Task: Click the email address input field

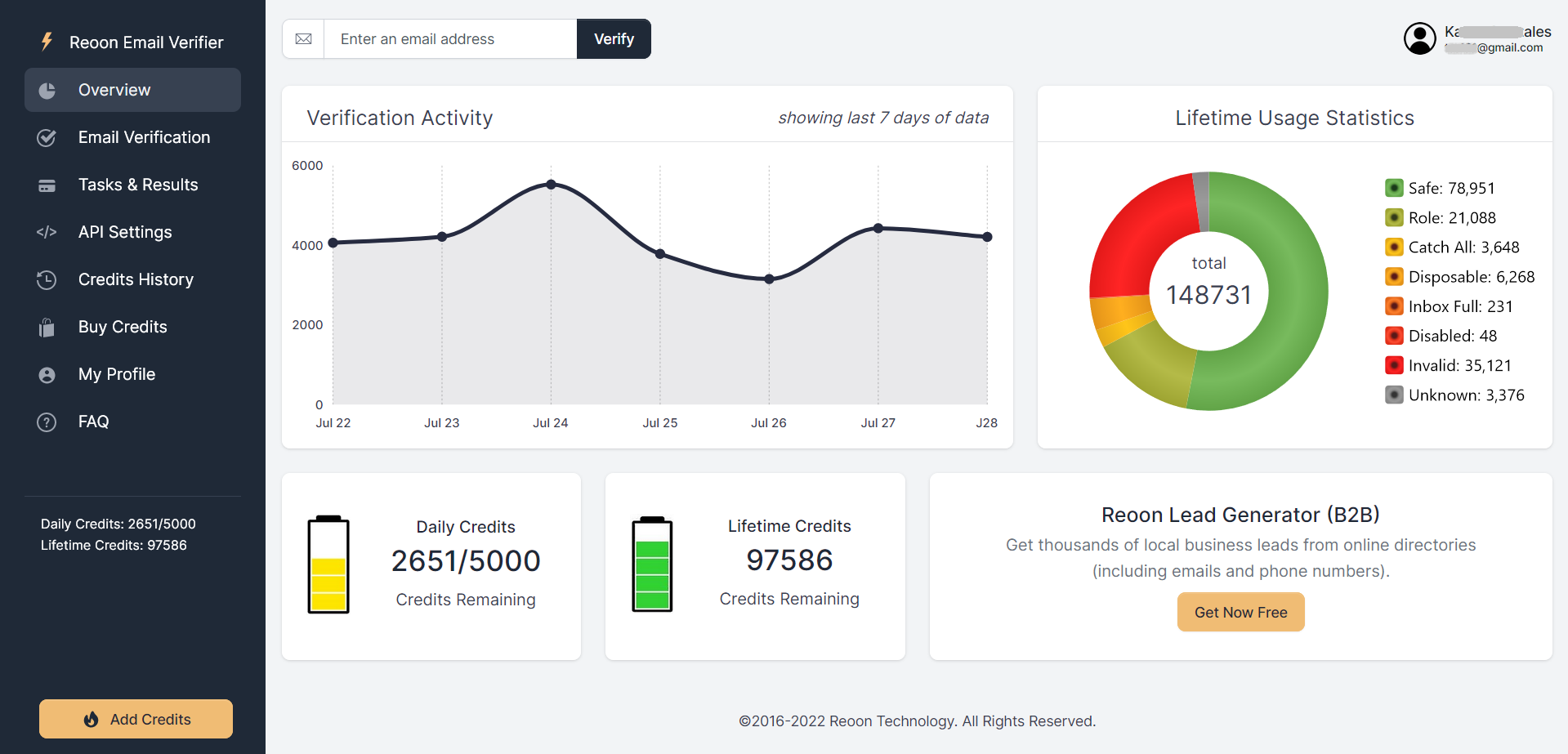Action: [x=449, y=38]
